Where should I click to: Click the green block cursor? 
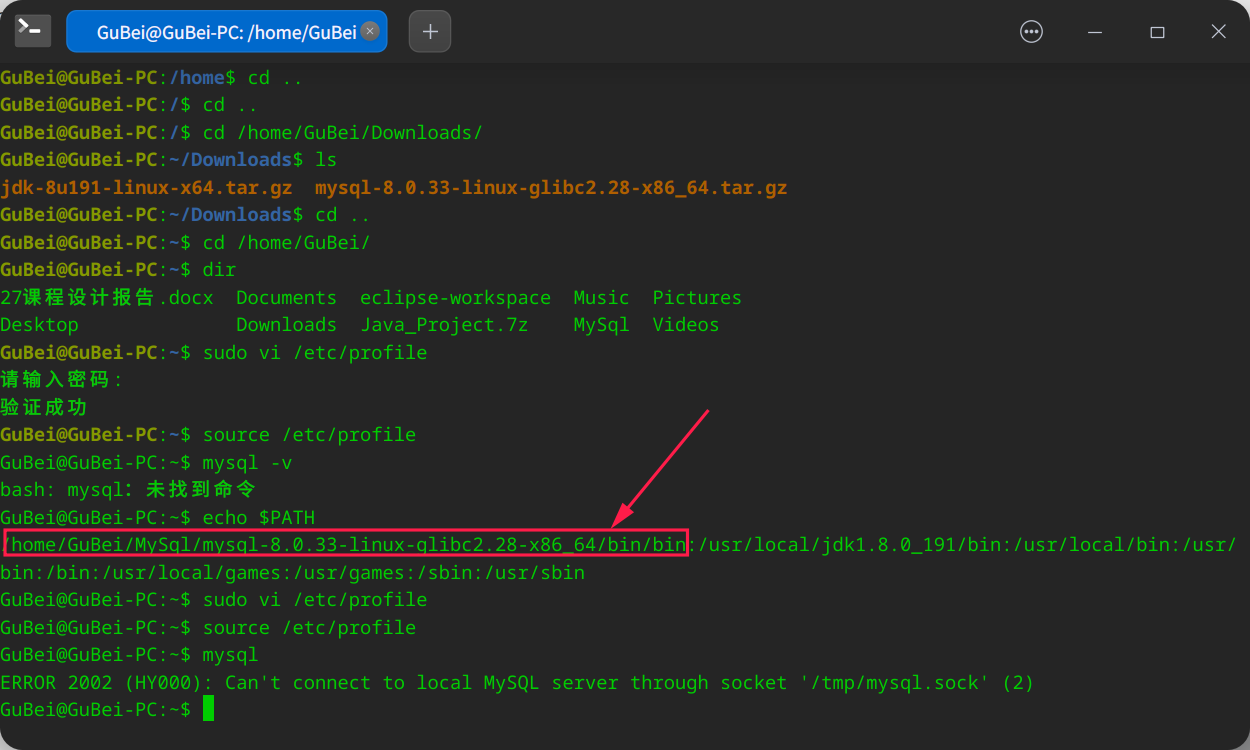tap(208, 709)
